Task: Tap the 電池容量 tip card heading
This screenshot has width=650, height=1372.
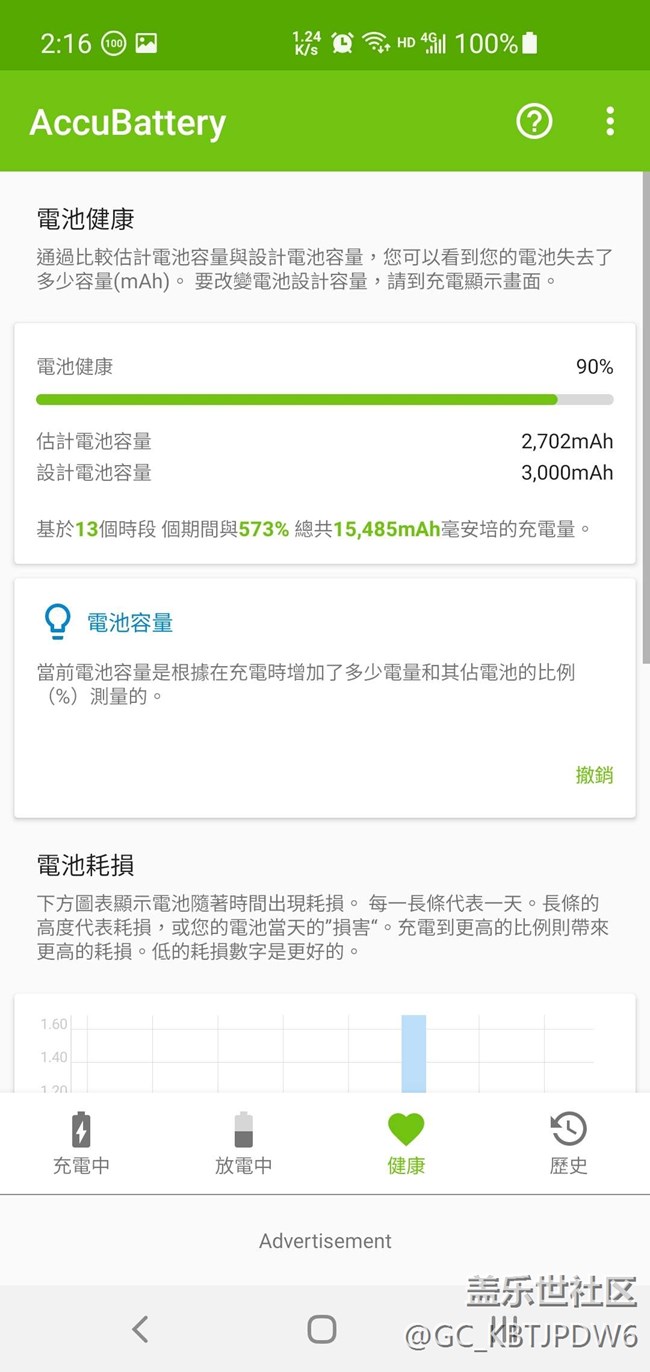Action: 130,622
